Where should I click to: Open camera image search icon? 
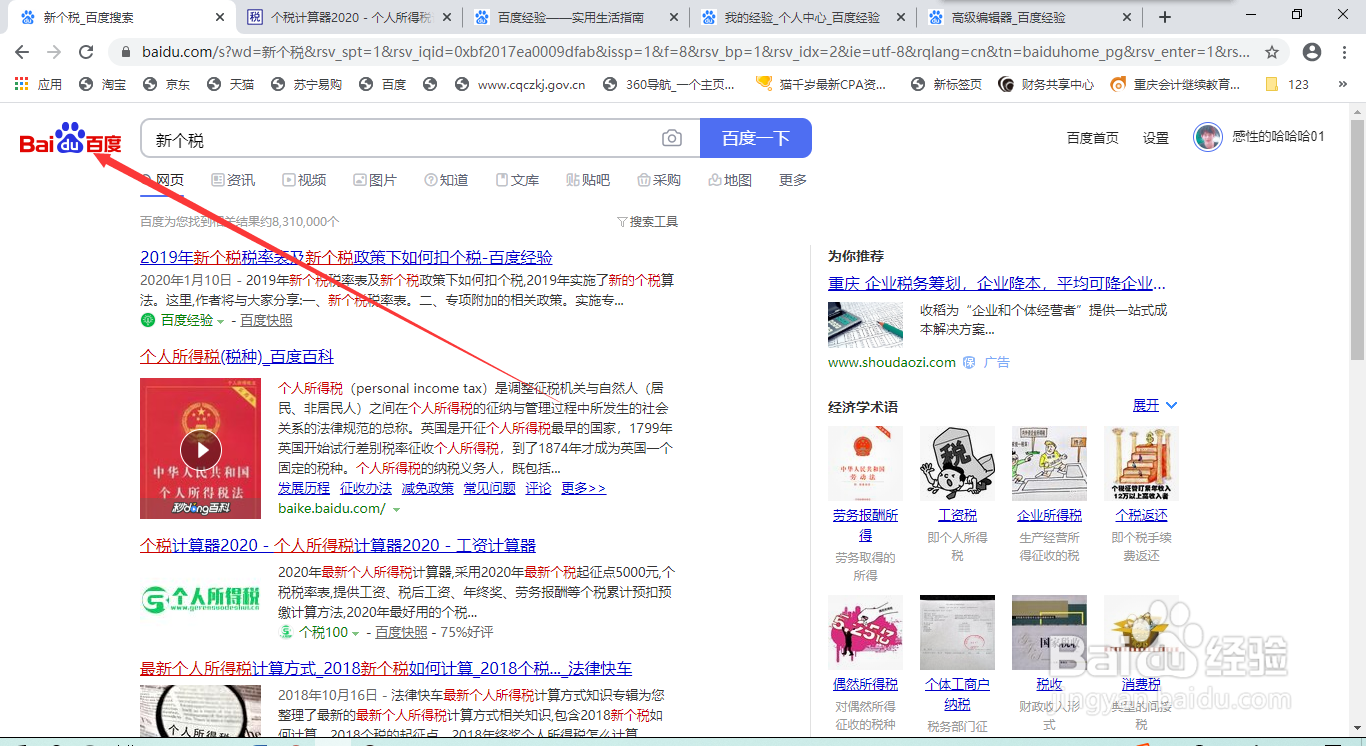pyautogui.click(x=672, y=138)
